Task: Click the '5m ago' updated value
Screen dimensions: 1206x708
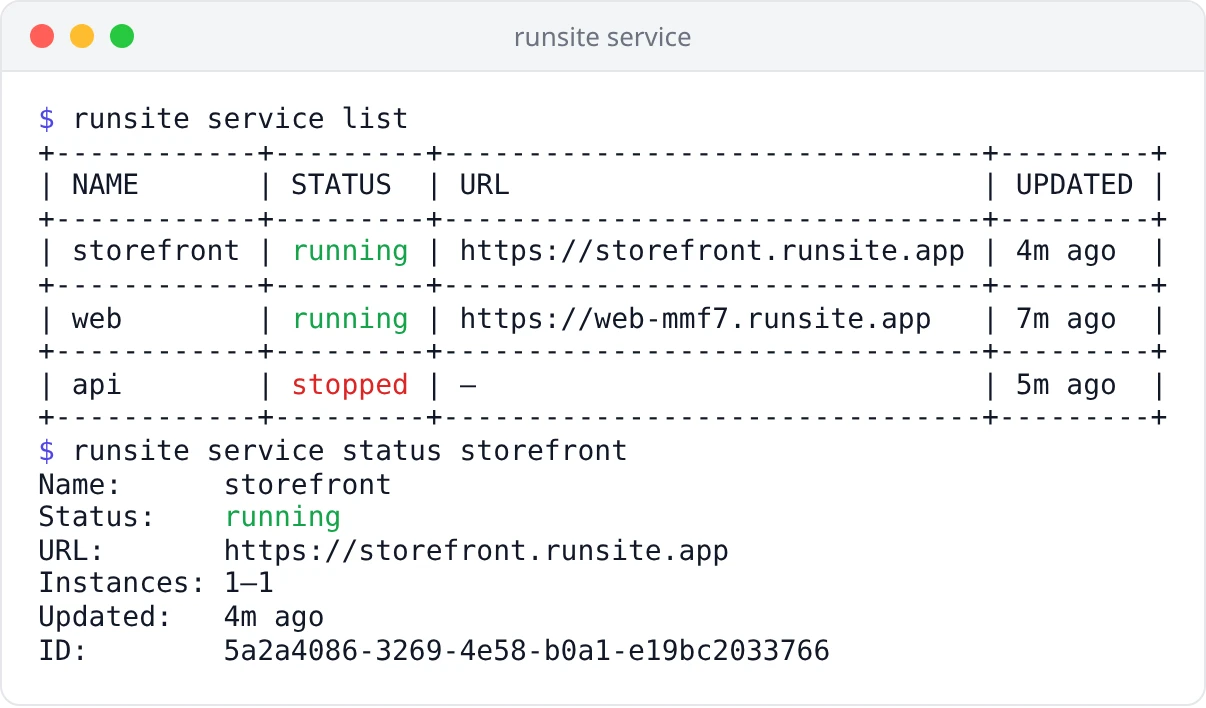Action: point(1066,385)
